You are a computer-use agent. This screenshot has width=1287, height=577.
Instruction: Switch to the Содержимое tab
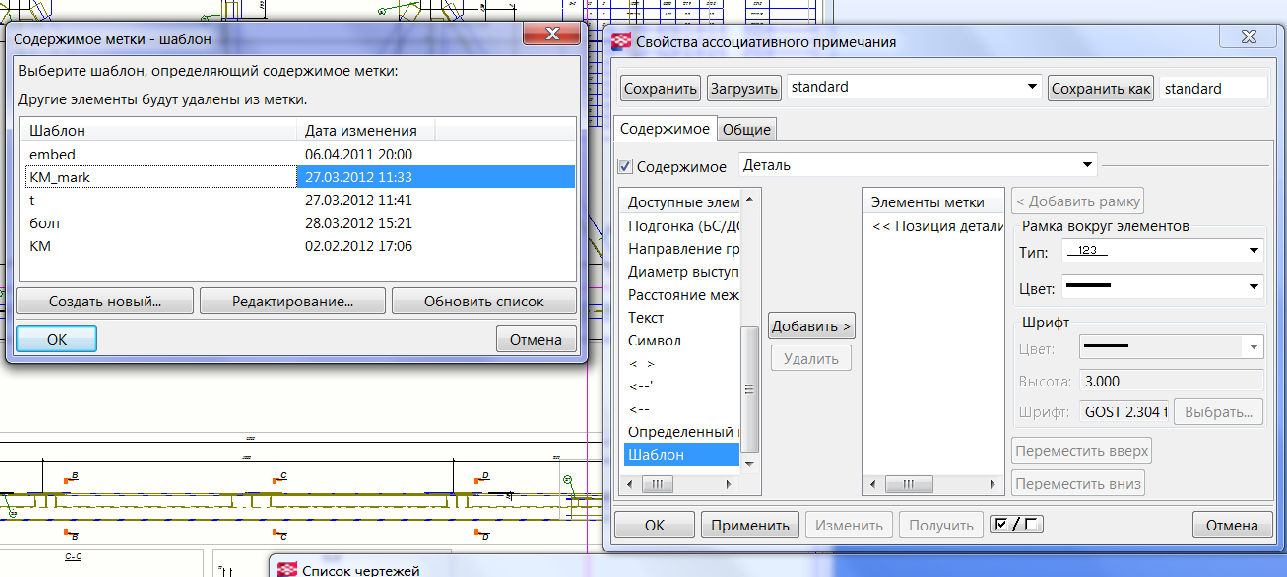coord(665,129)
